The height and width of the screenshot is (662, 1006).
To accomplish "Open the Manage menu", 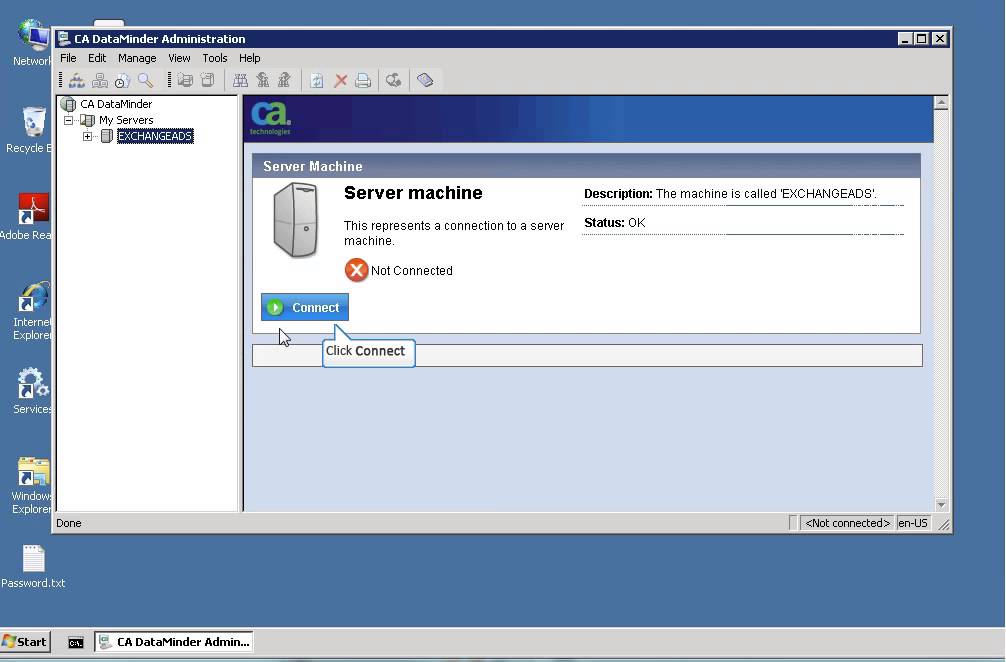I will (x=137, y=58).
